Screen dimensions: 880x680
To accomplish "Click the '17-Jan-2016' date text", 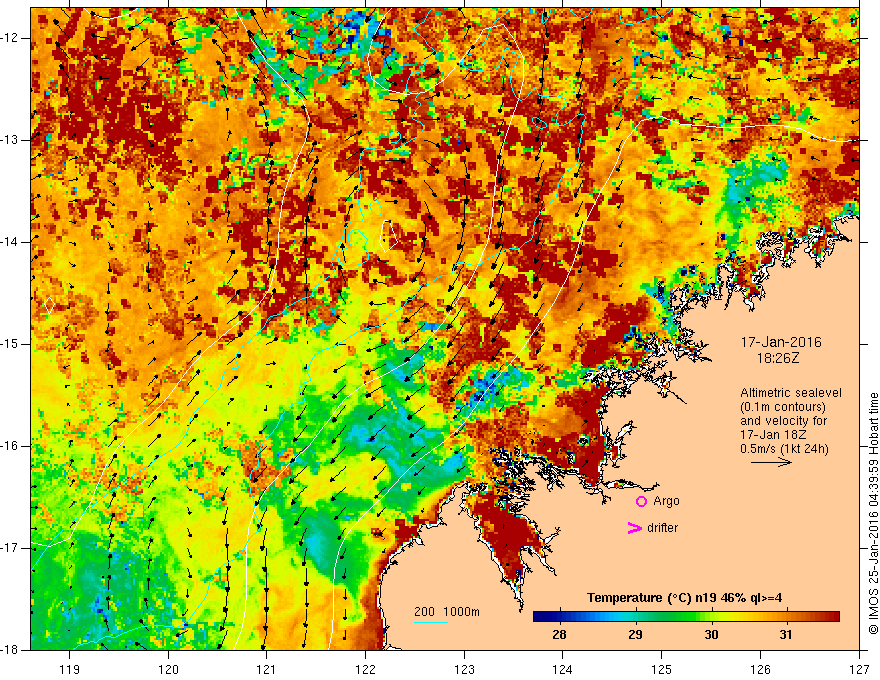I will tap(781, 342).
